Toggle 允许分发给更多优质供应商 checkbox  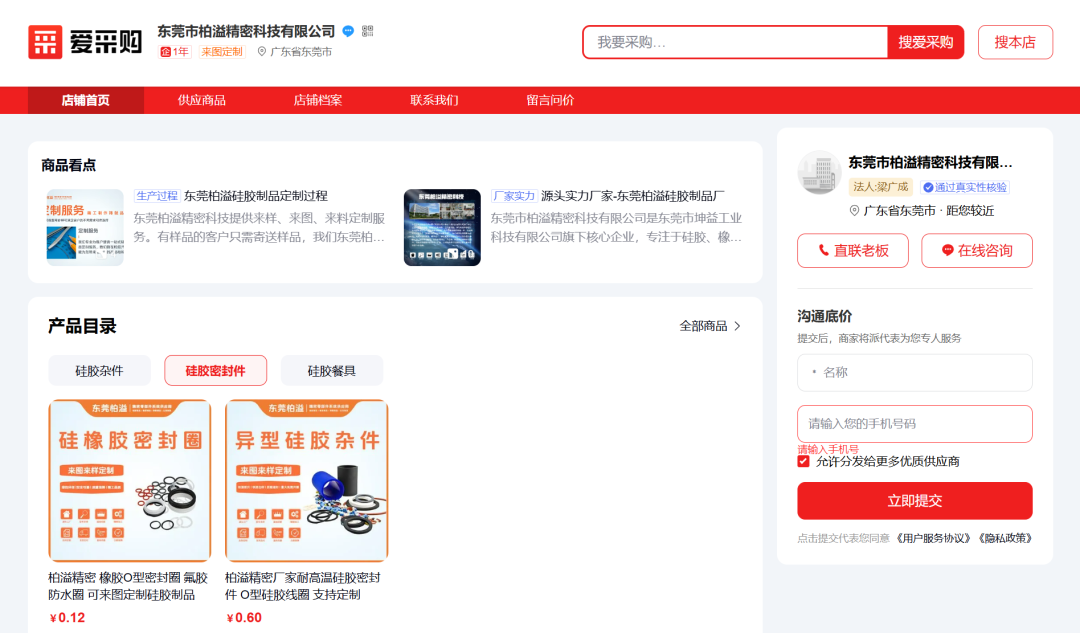click(x=804, y=461)
